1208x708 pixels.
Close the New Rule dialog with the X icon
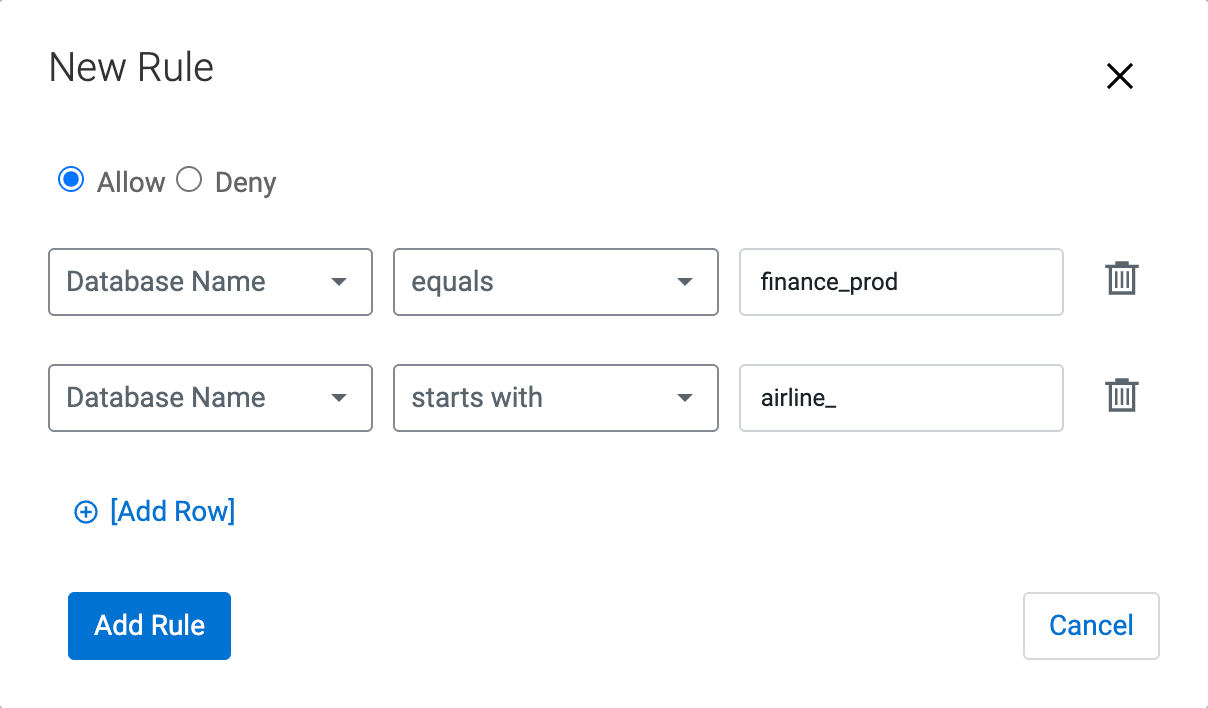click(1119, 76)
